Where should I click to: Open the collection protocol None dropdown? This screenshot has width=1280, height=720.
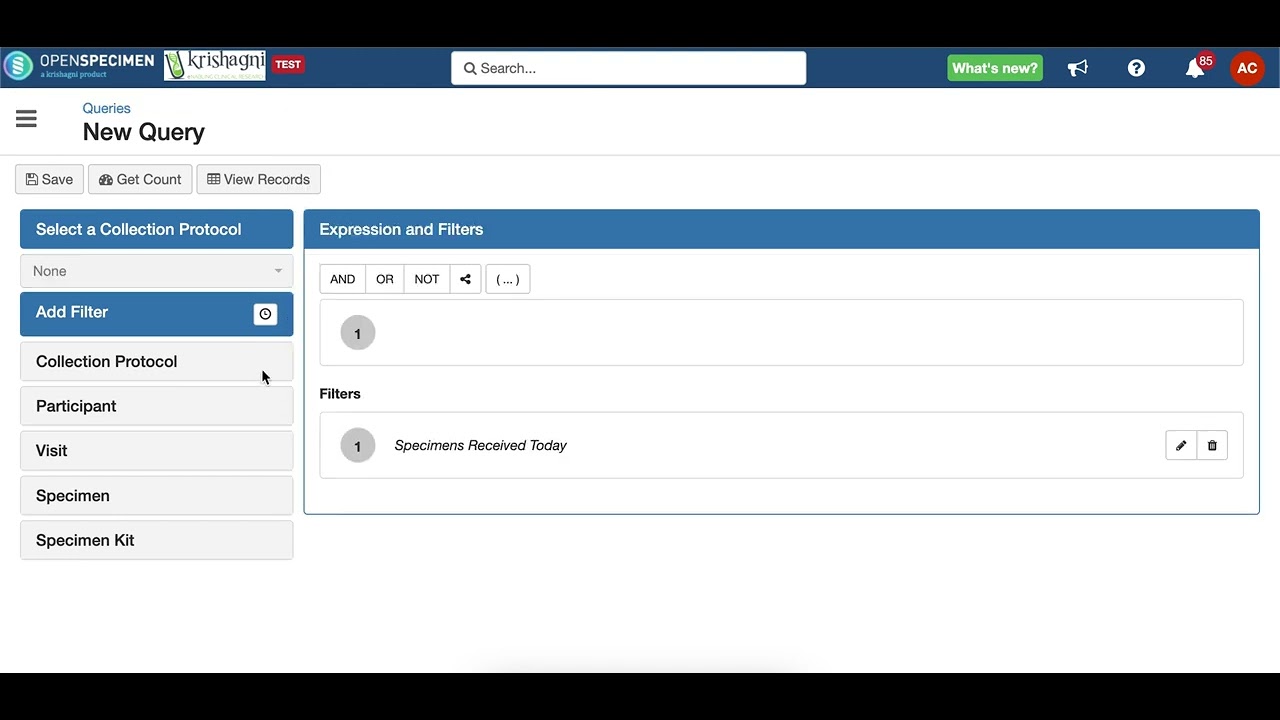click(x=157, y=271)
